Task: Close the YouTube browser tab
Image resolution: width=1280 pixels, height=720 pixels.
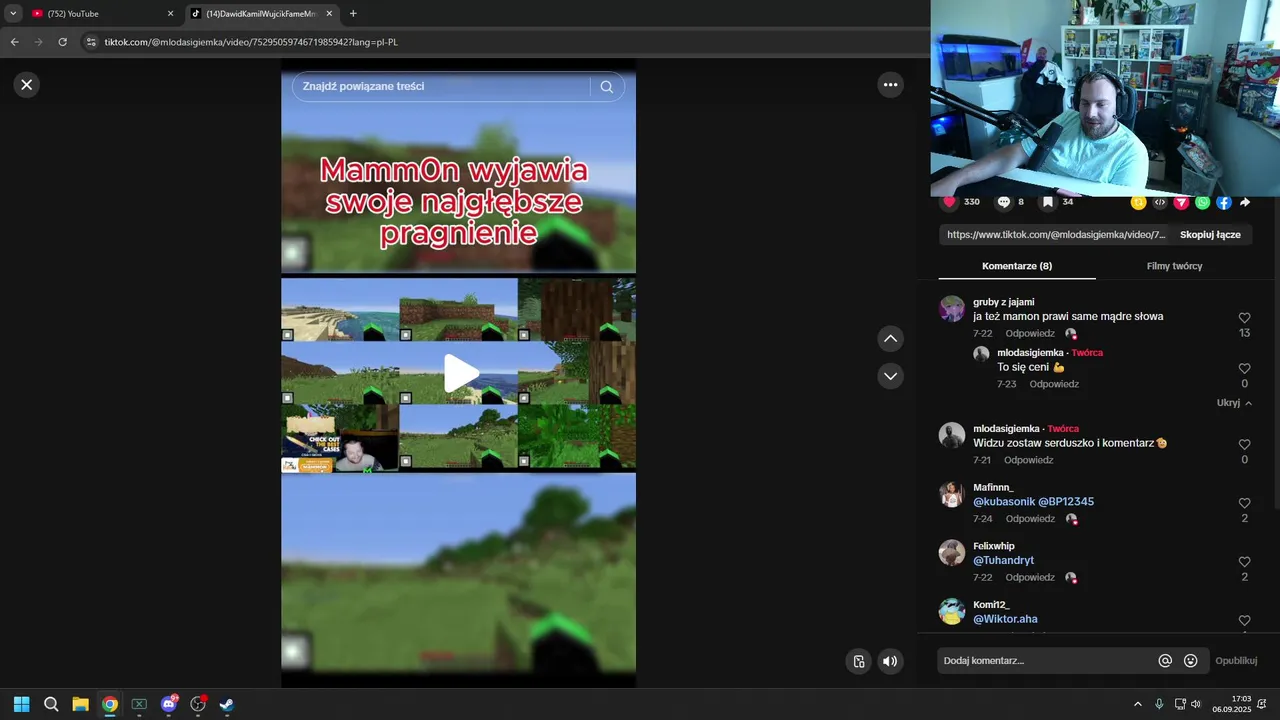Action: [170, 14]
